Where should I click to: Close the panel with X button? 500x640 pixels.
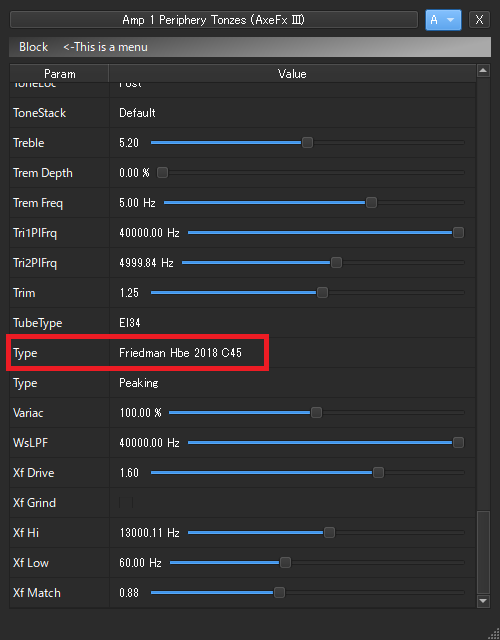(480, 20)
